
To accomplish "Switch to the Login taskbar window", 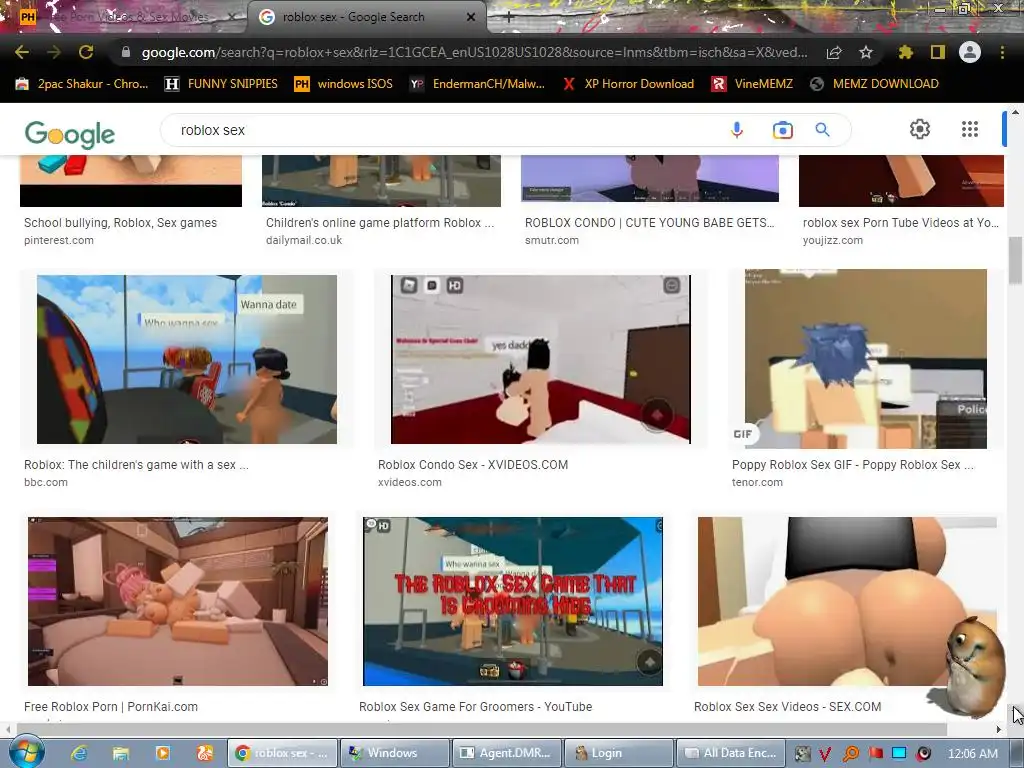I will click(619, 753).
